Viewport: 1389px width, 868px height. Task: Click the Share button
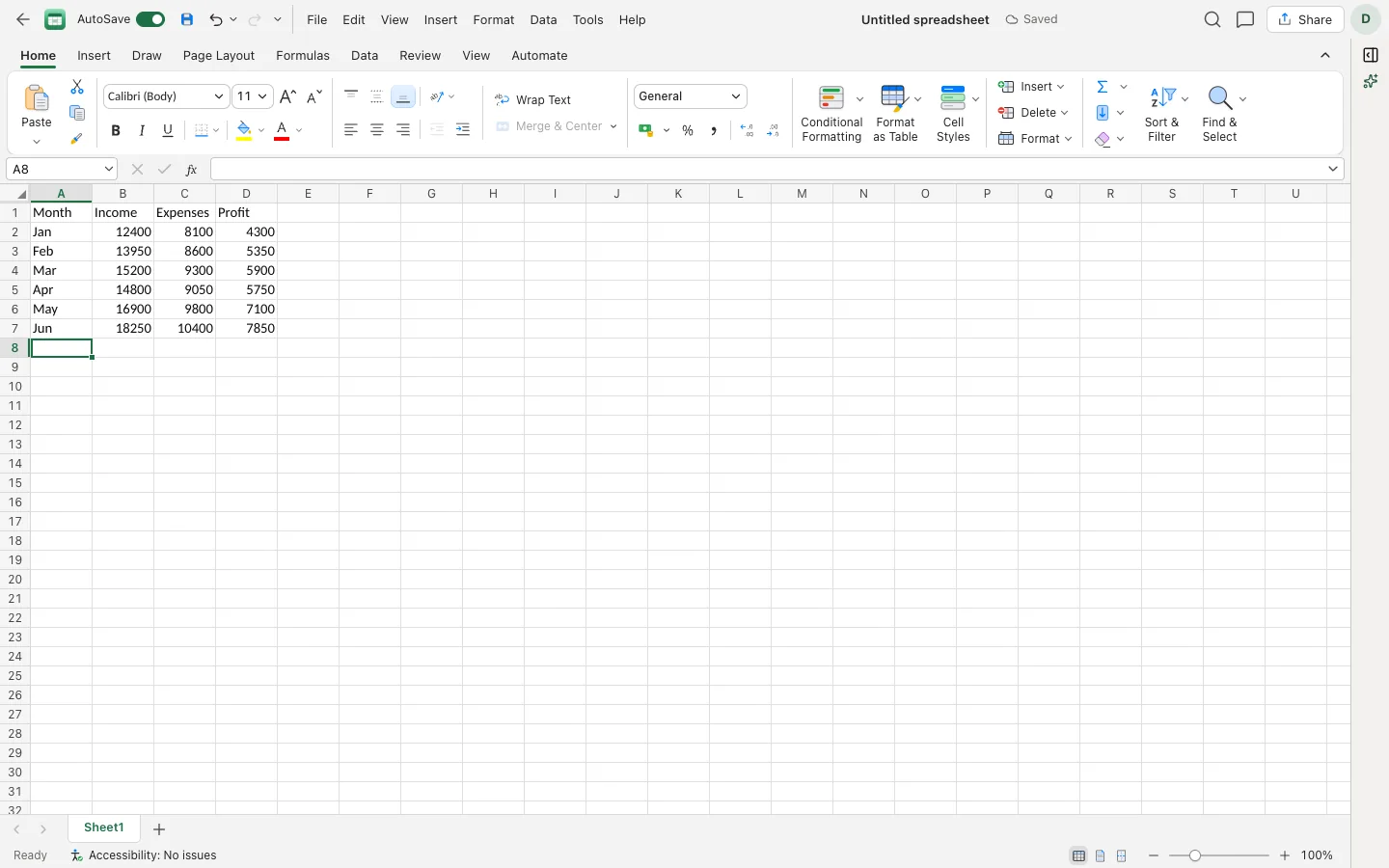(x=1305, y=19)
